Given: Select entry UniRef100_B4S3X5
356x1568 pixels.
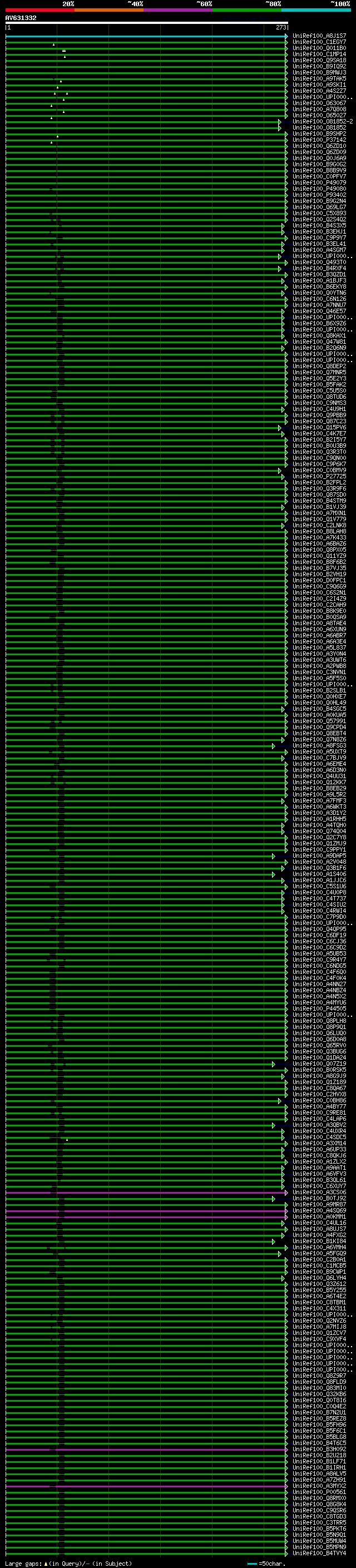Looking at the screenshot, I should [x=319, y=225].
